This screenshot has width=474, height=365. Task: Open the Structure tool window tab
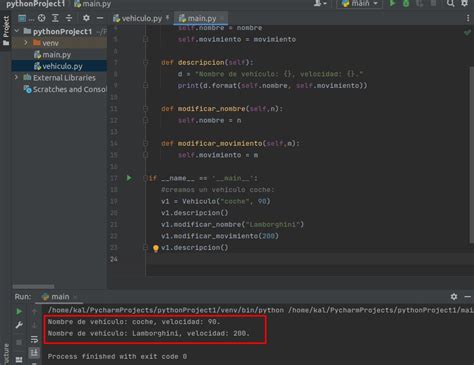[6, 354]
